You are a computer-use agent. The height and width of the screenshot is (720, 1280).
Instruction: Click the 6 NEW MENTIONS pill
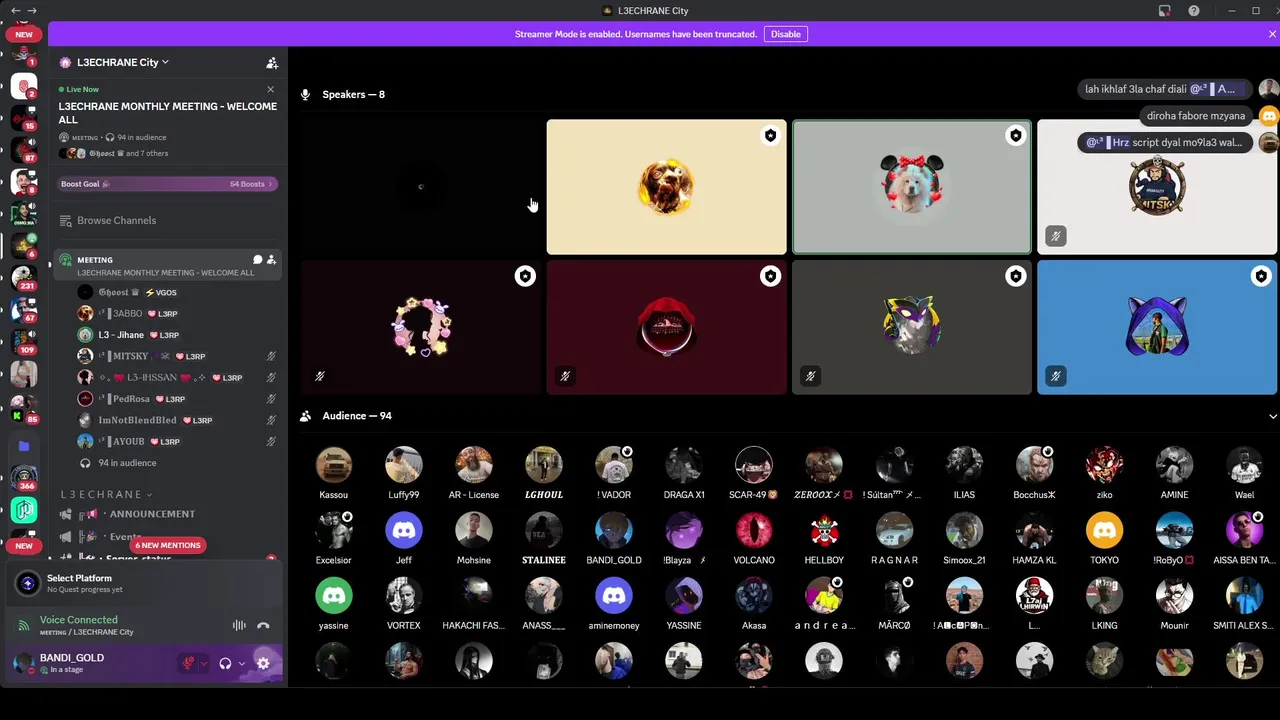click(168, 545)
